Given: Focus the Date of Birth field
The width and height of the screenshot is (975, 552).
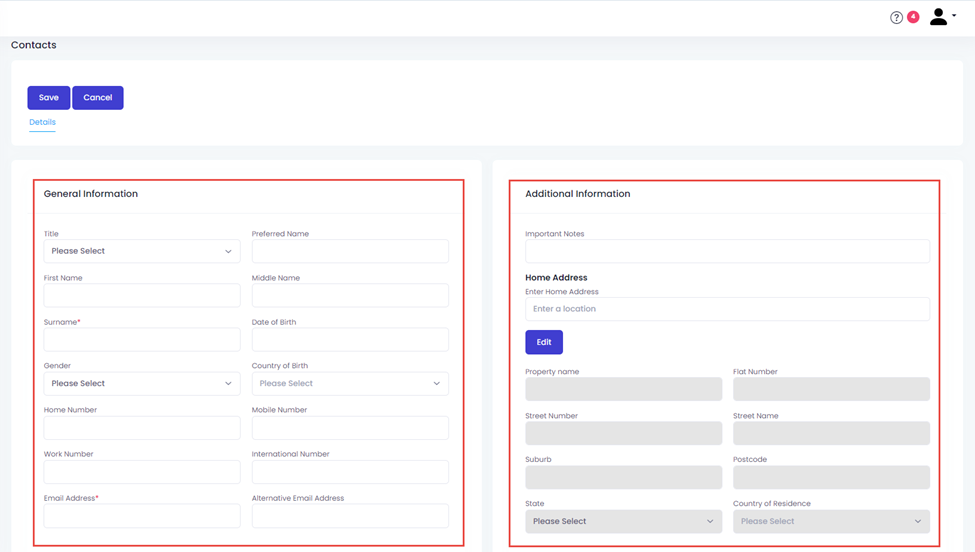Looking at the screenshot, I should [350, 339].
